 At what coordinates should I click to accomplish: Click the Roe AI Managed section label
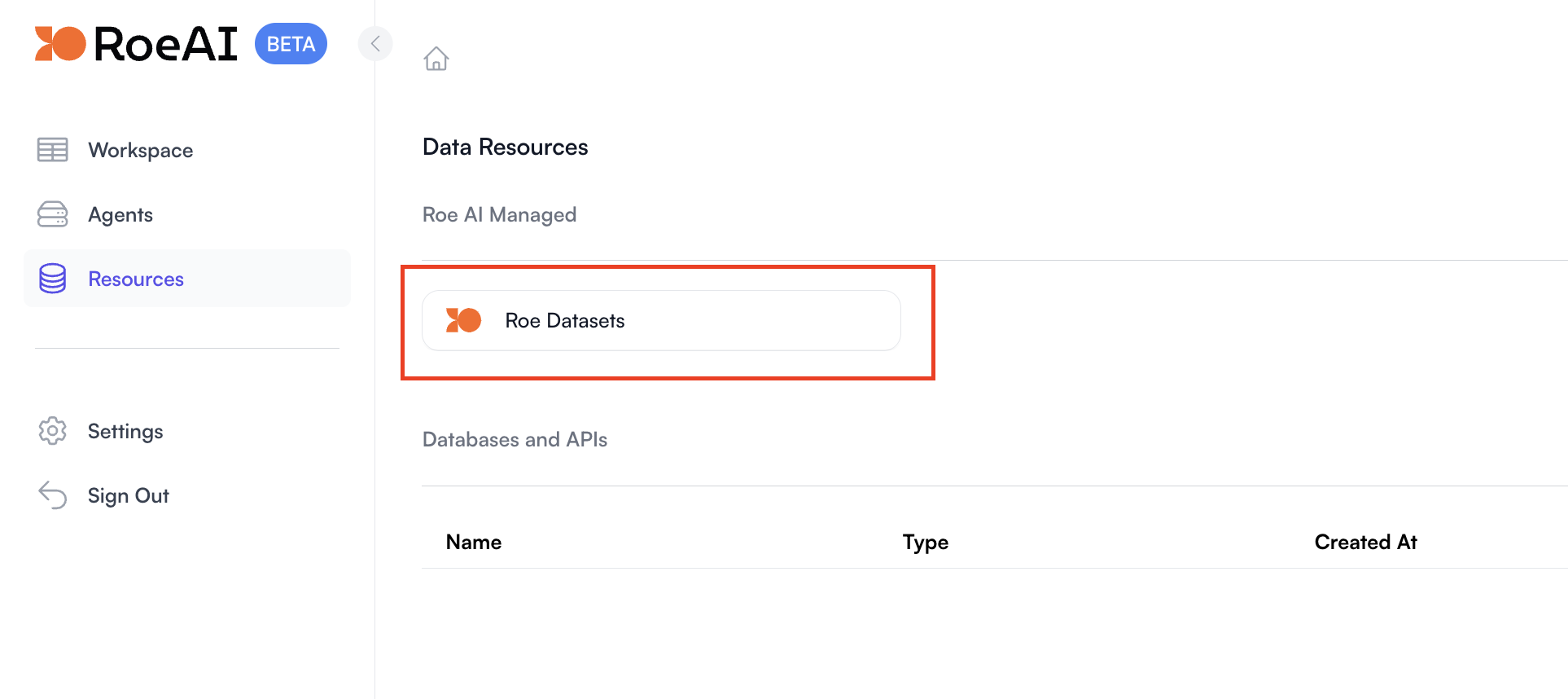[x=500, y=214]
